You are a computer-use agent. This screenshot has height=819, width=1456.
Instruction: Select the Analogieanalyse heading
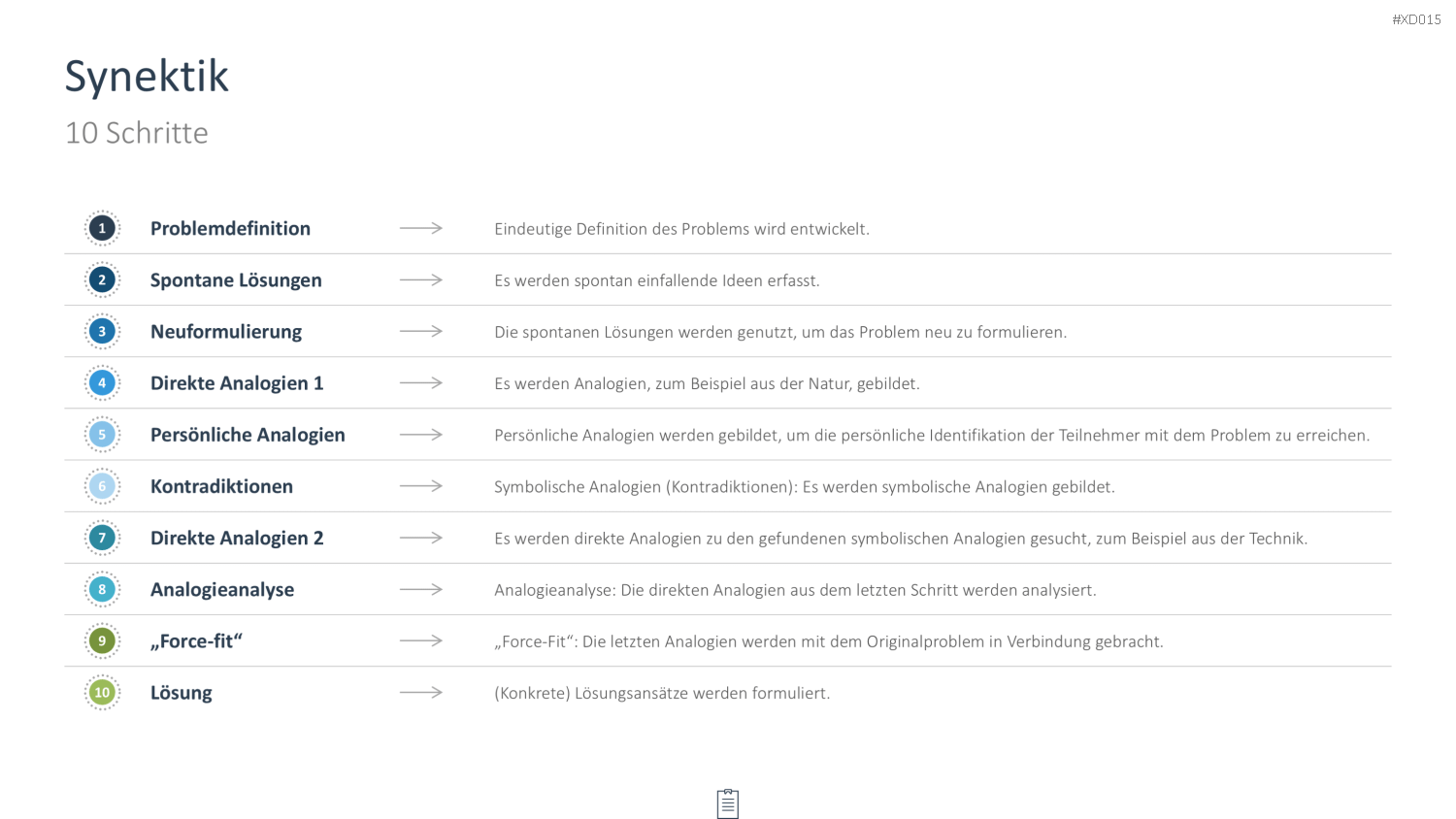coord(222,590)
